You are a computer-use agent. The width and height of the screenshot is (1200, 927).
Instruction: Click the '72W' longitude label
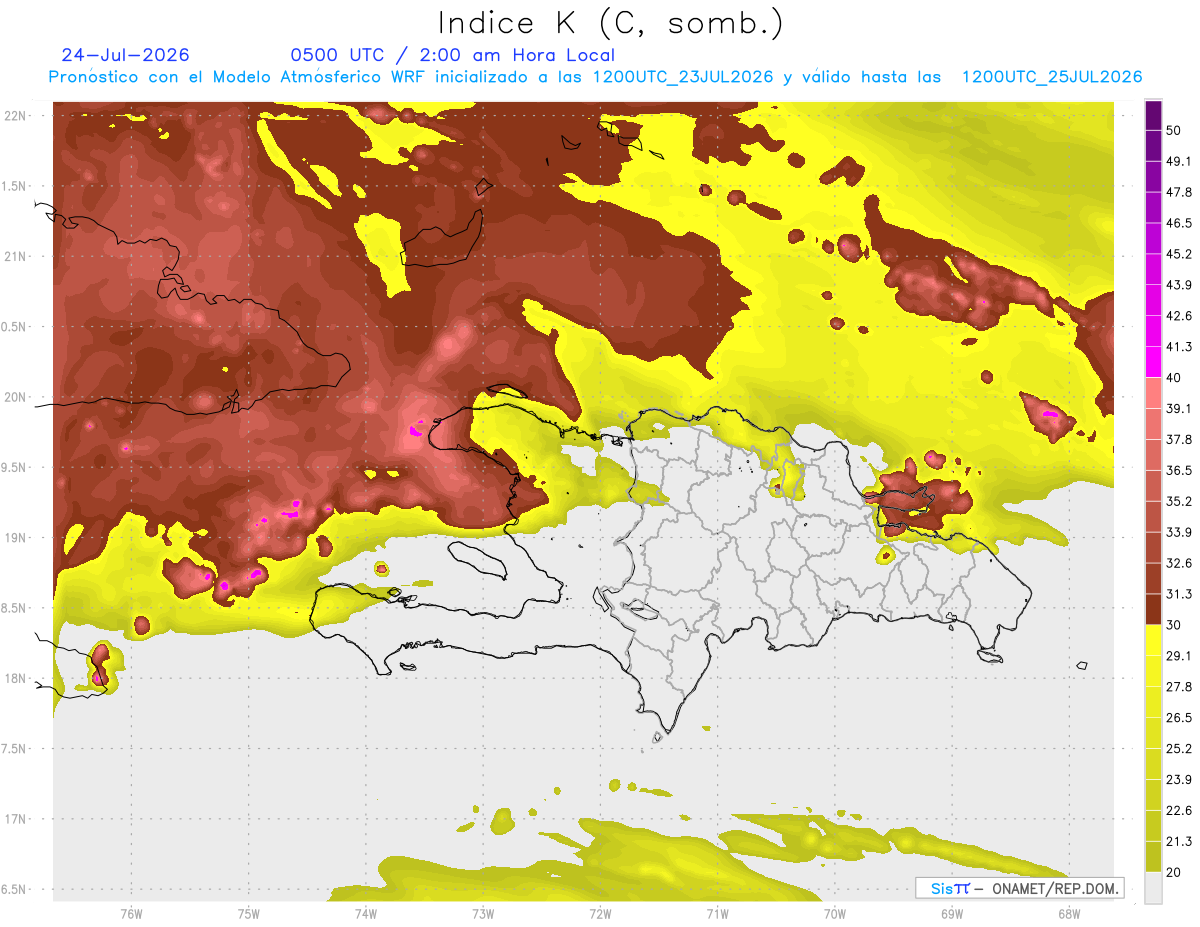(600, 914)
